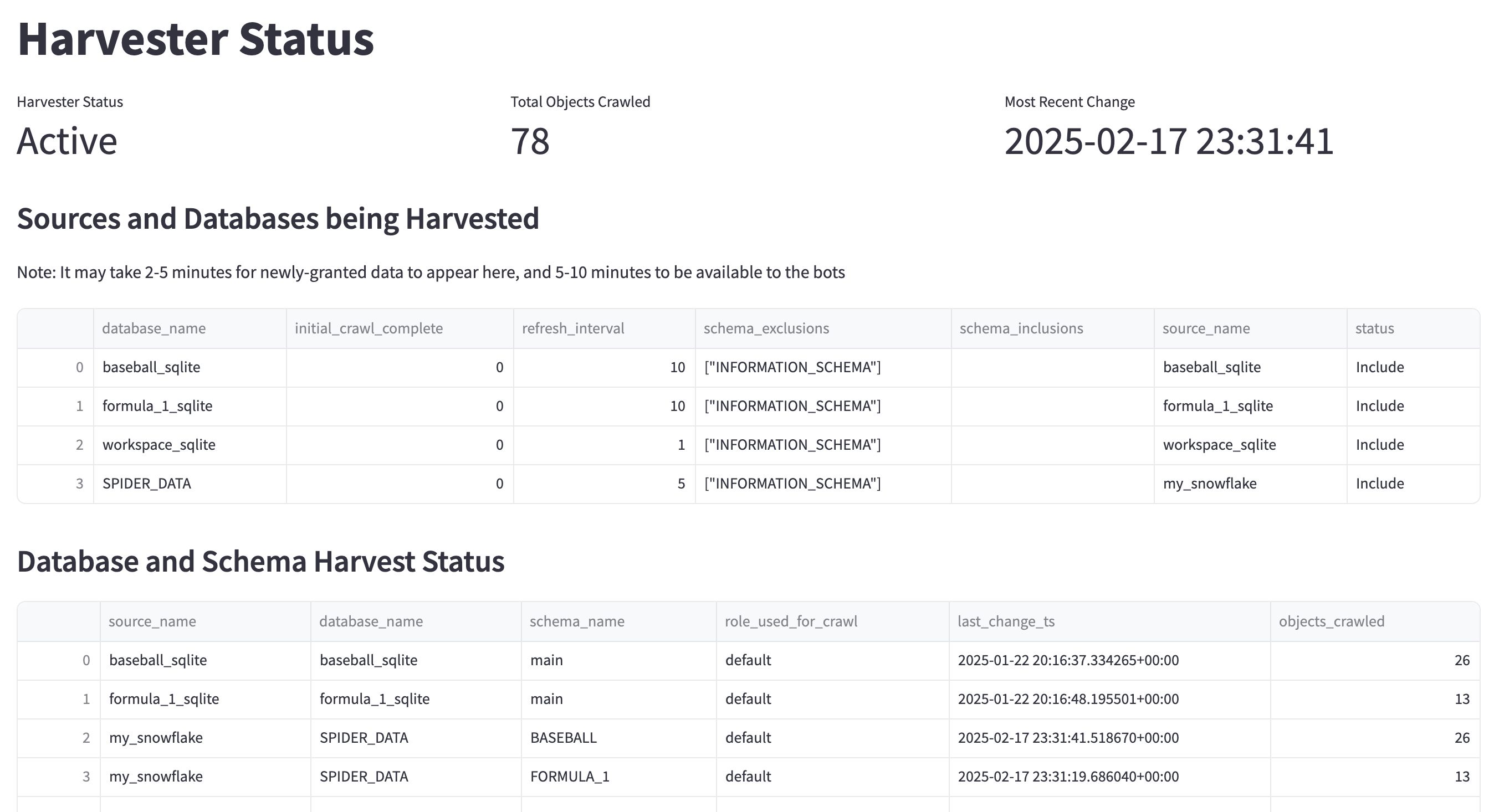
Task: Click the Total Objects Crawled value 78
Action: pyautogui.click(x=530, y=141)
